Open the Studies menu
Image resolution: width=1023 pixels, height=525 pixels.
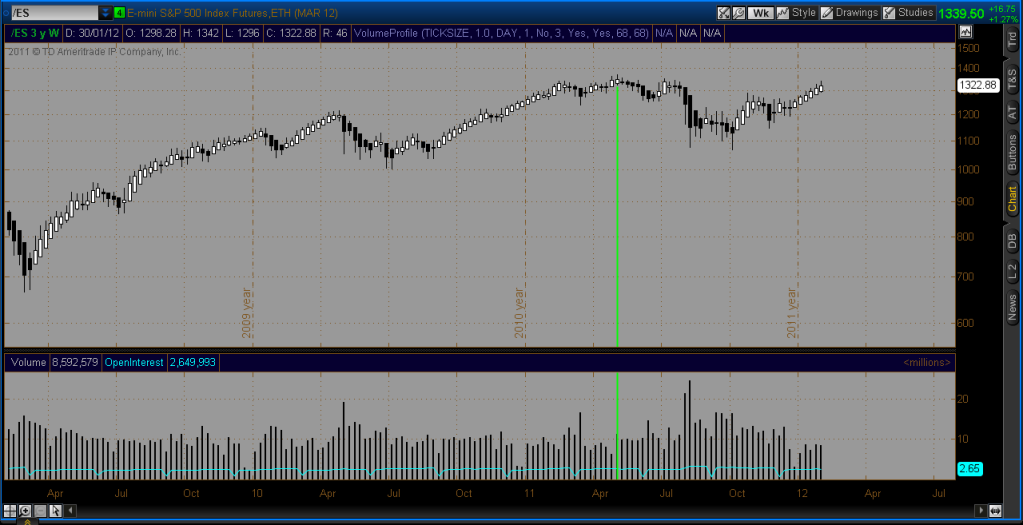tap(908, 13)
